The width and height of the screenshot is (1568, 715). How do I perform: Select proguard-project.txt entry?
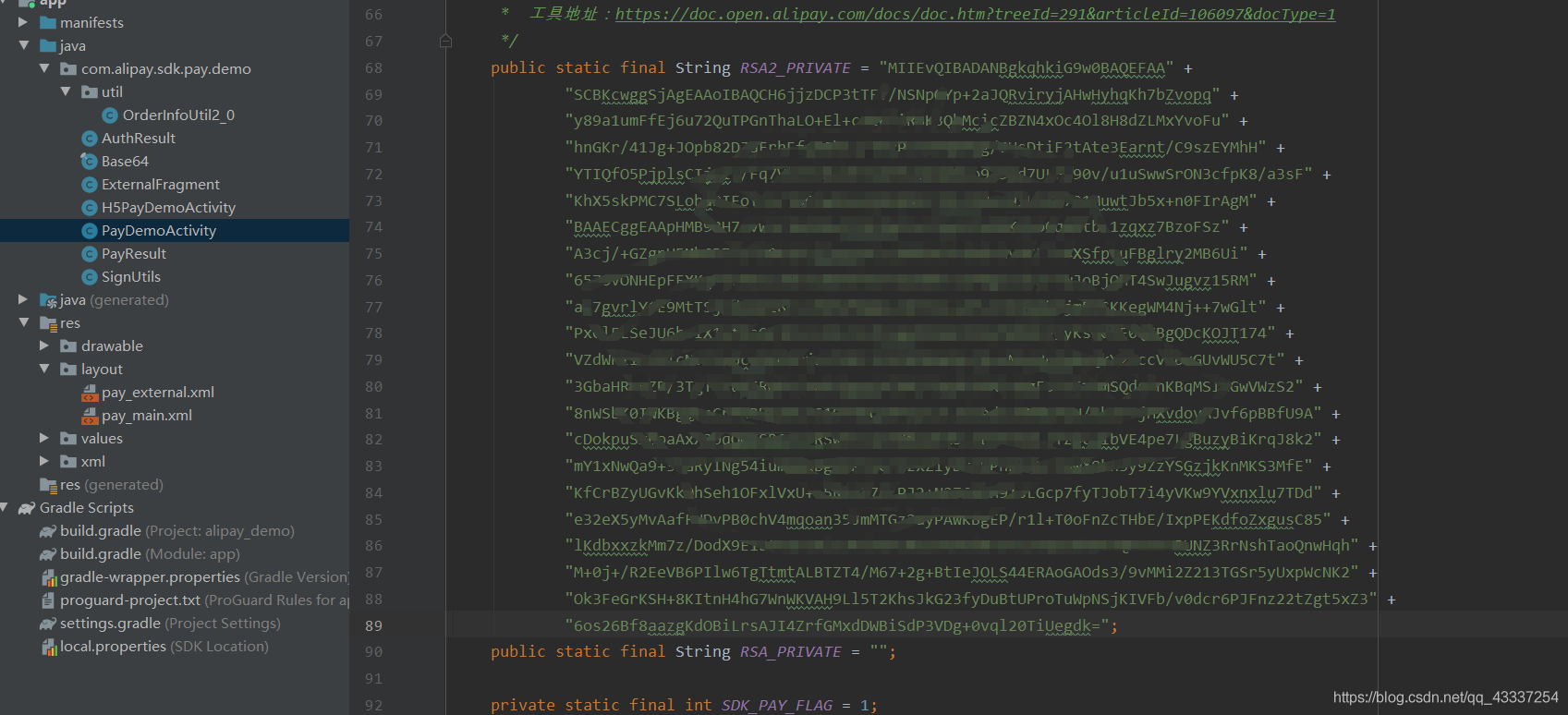pos(204,600)
